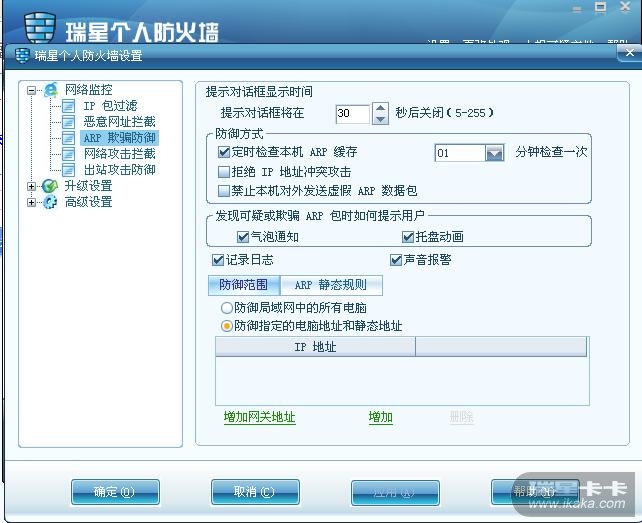The width and height of the screenshot is (642, 523).
Task: Select 升级设置 in the tree
Action: click(x=88, y=186)
